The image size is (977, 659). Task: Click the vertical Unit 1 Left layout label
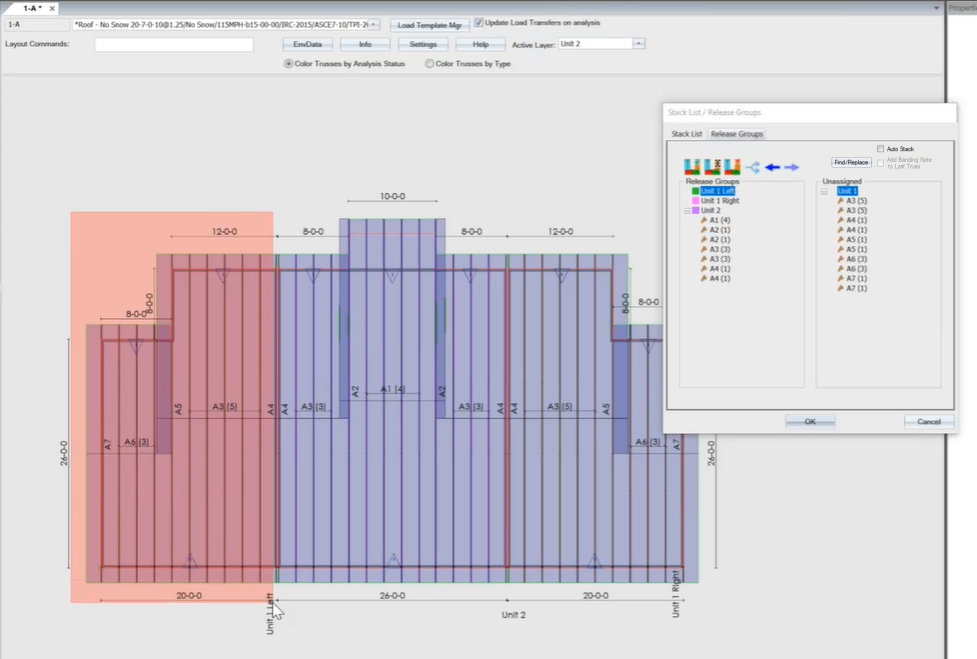270,614
